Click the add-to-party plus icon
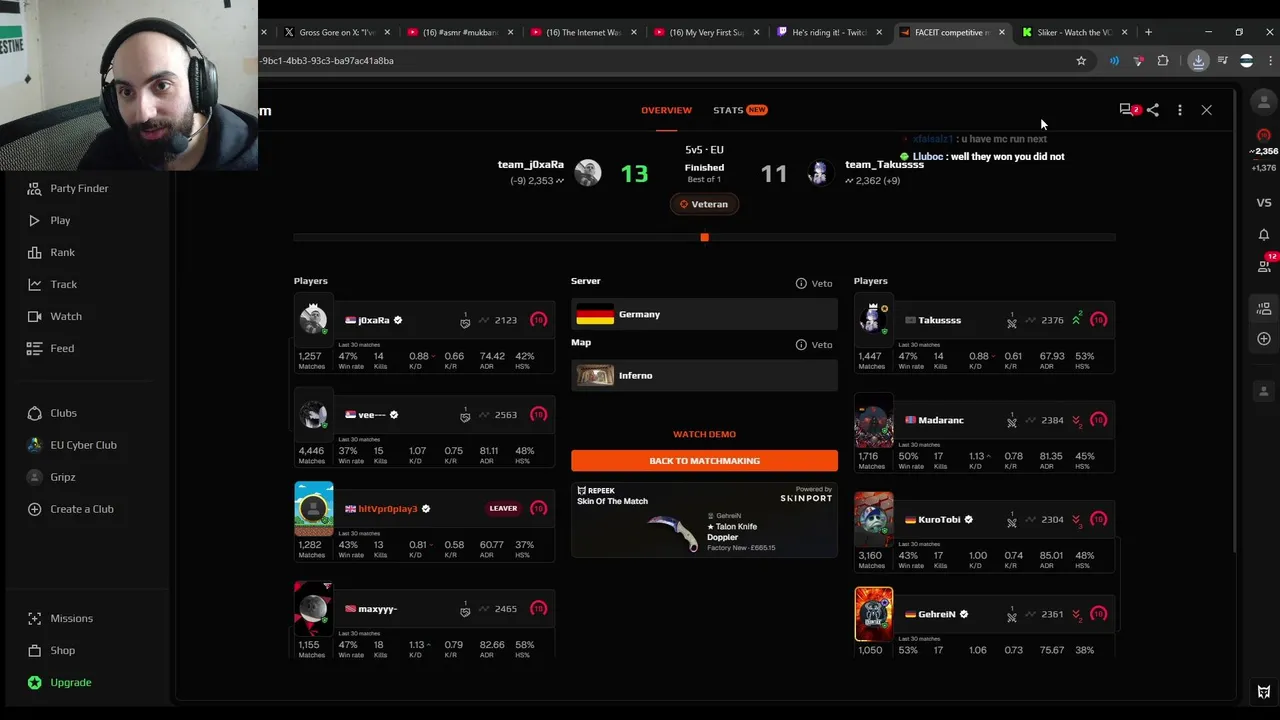The image size is (1280, 720). (1264, 339)
